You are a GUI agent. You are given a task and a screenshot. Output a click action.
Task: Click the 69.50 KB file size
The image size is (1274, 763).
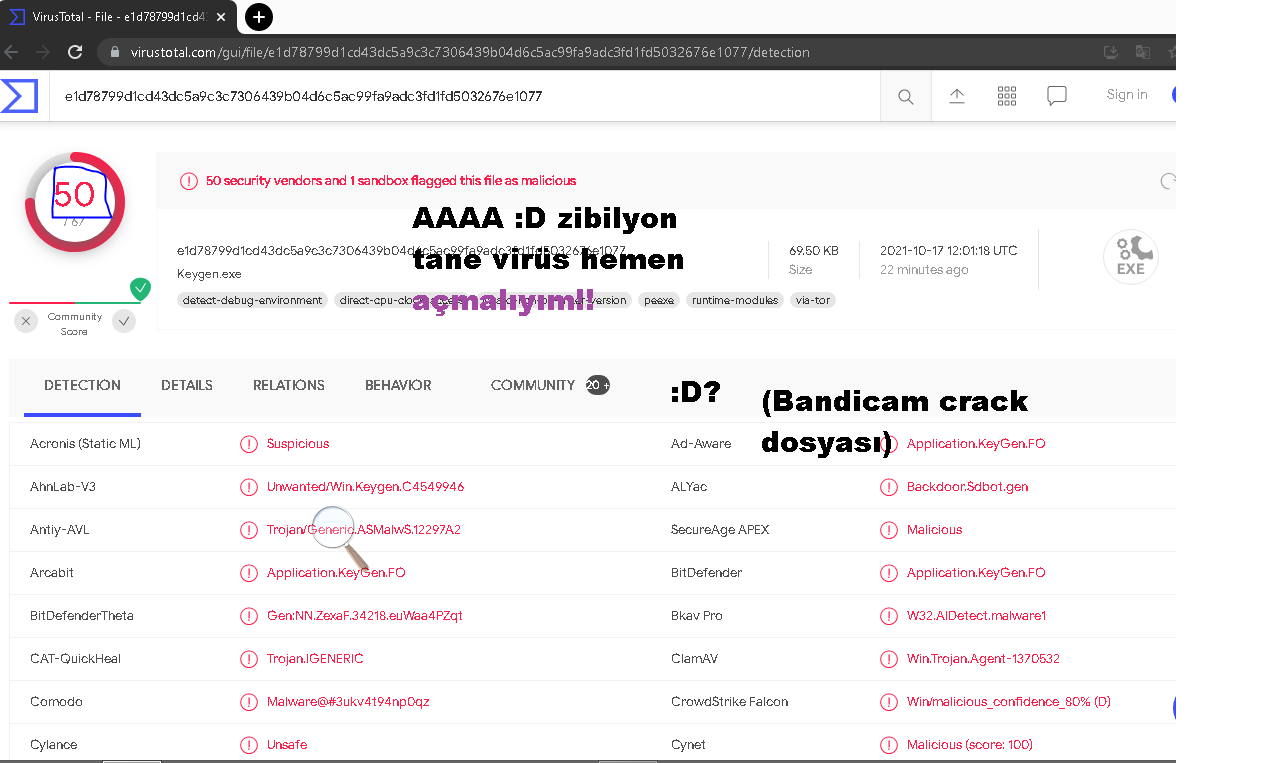click(x=814, y=251)
